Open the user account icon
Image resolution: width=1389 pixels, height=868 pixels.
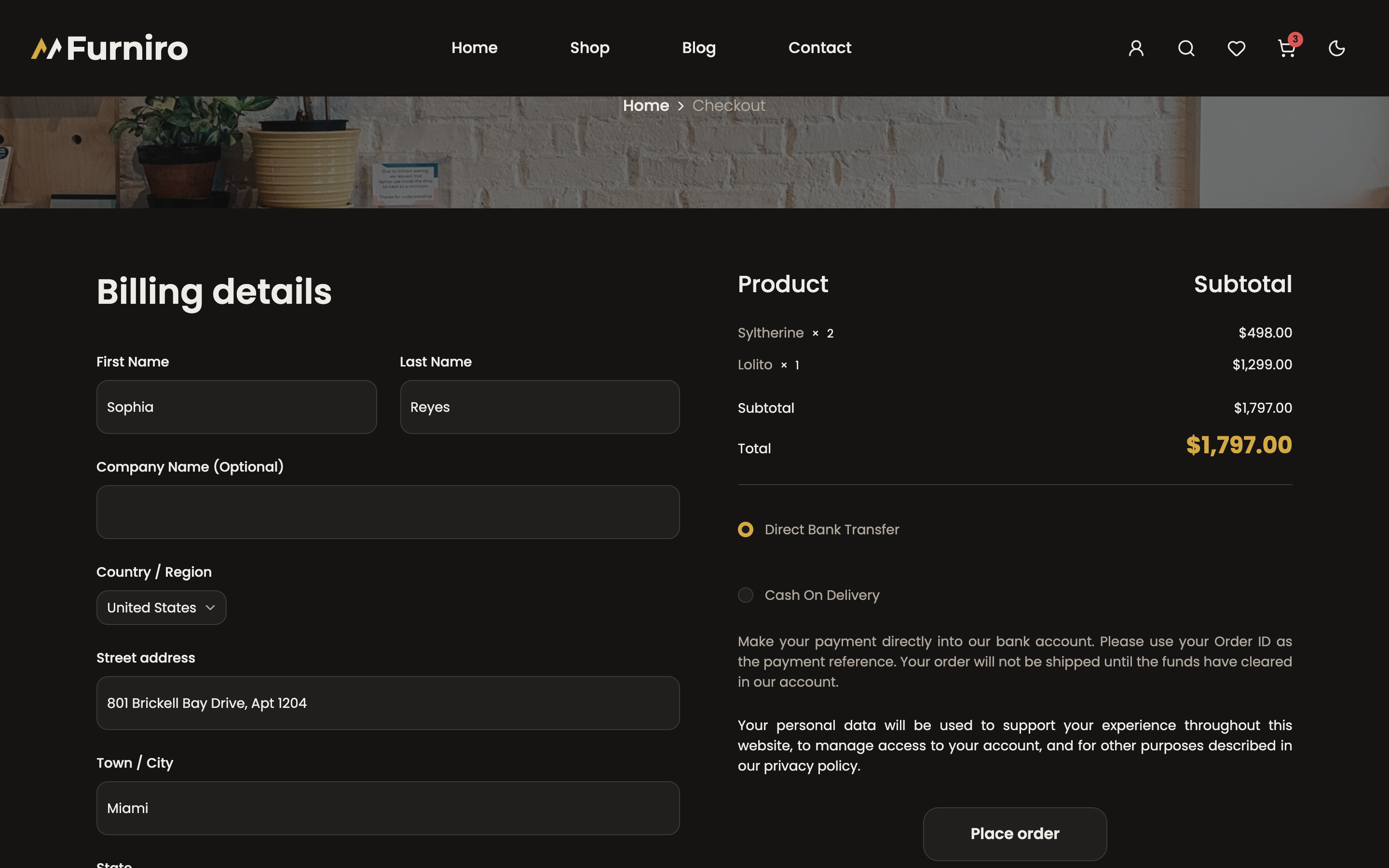point(1136,48)
